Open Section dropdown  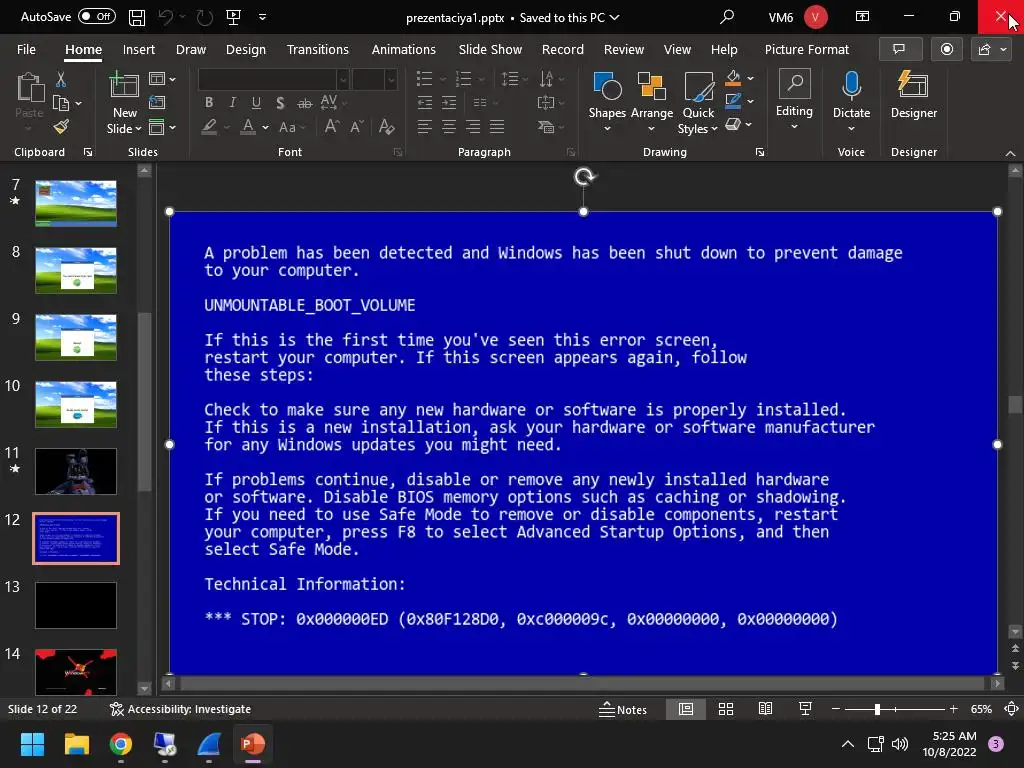tap(162, 127)
